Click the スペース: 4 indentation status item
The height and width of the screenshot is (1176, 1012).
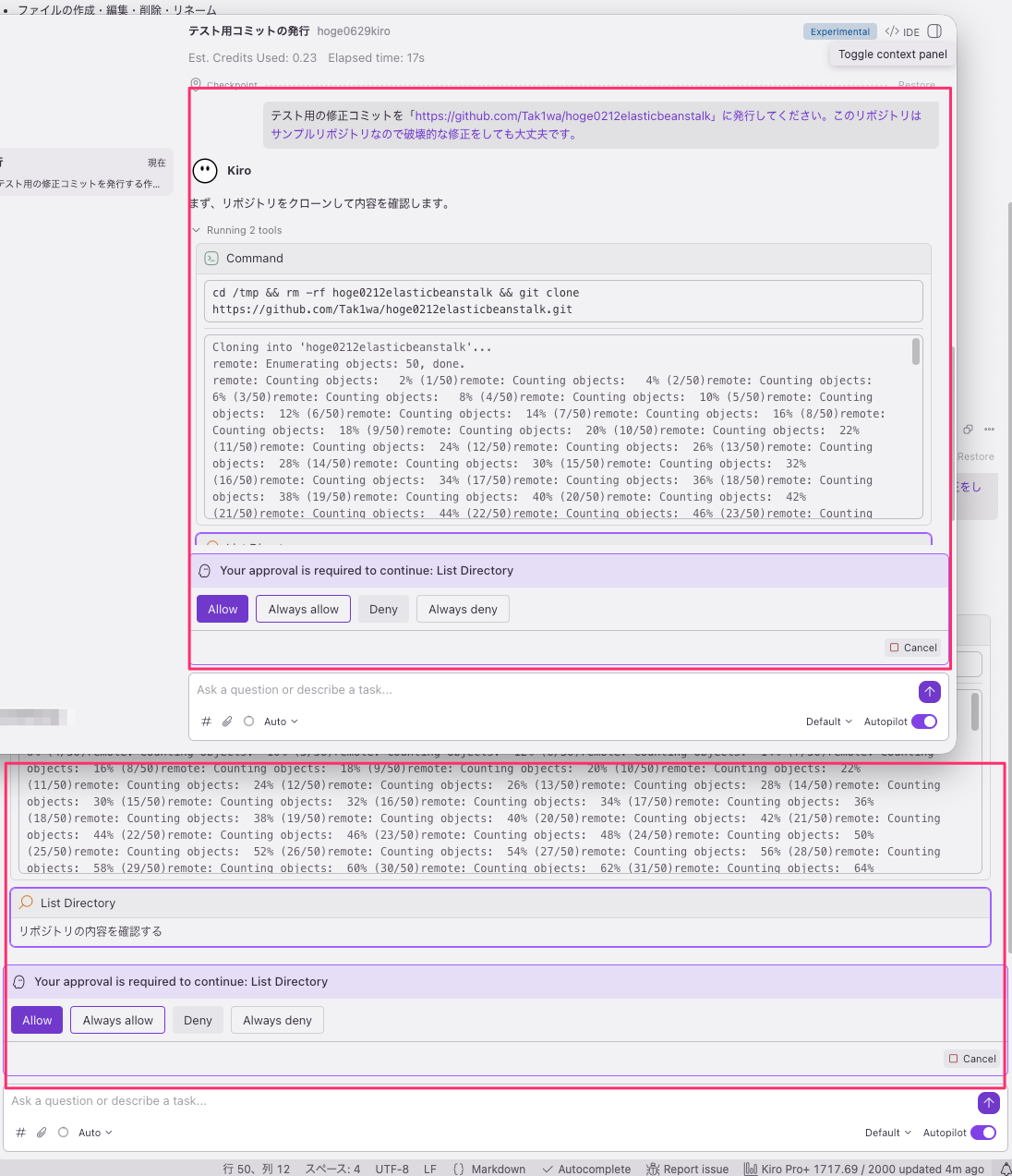click(332, 1169)
